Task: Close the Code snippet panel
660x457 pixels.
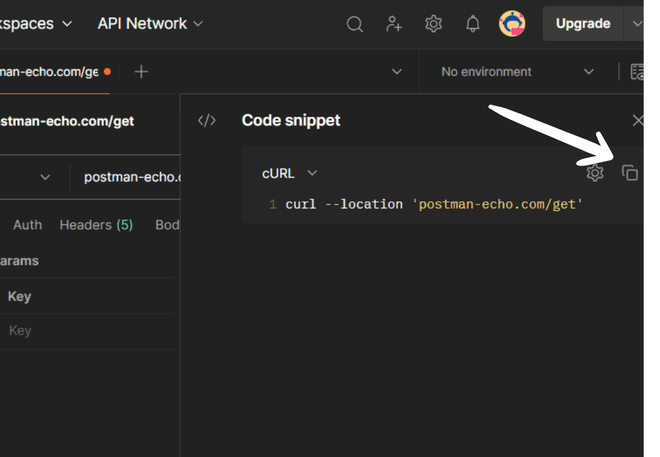Action: click(637, 121)
